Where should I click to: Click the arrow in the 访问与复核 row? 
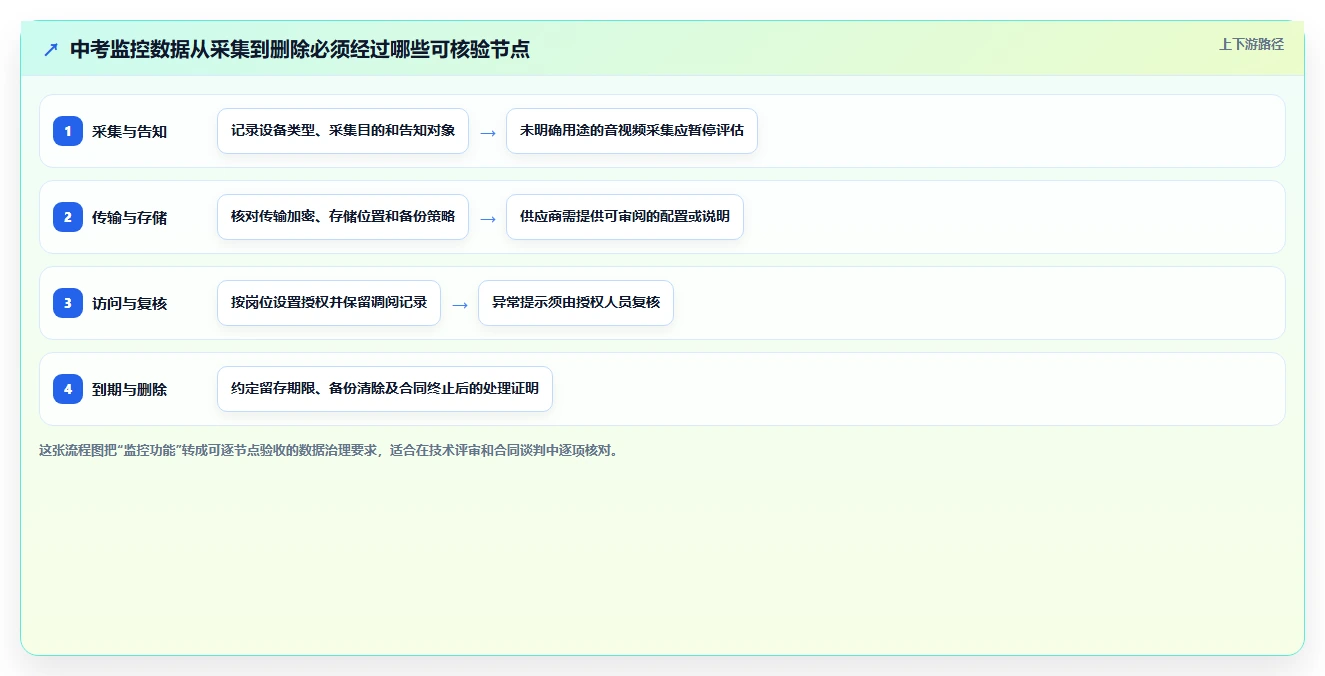pos(460,304)
